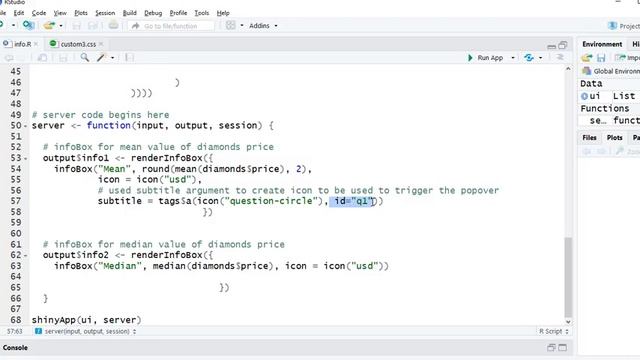Click the workspace panes grid icon
The height and width of the screenshot is (360, 640).
pyautogui.click(x=231, y=25)
